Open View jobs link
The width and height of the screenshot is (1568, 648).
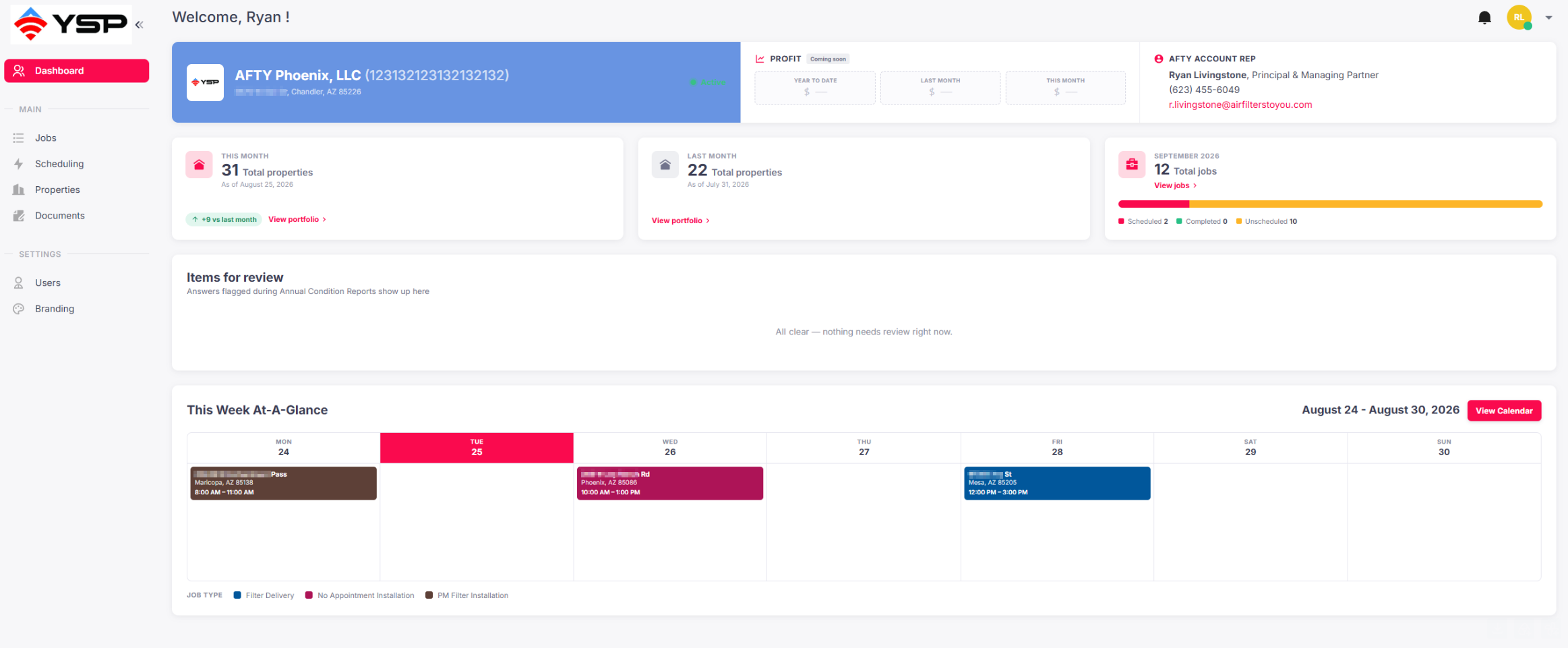(1176, 185)
